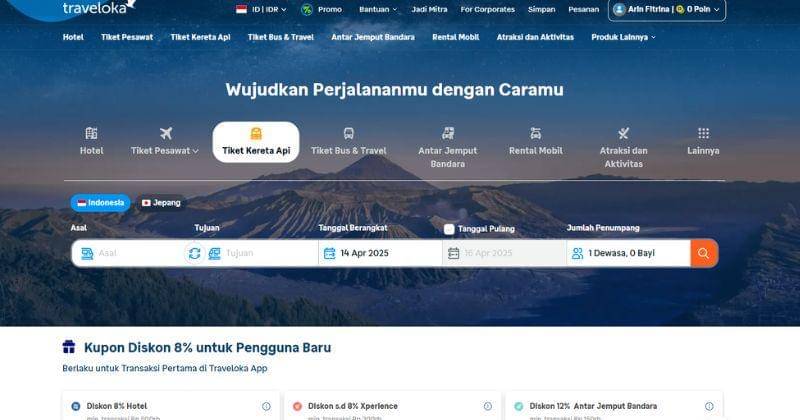The height and width of the screenshot is (420, 800).
Task: Open the Lainnya grid icon
Action: pos(703,133)
